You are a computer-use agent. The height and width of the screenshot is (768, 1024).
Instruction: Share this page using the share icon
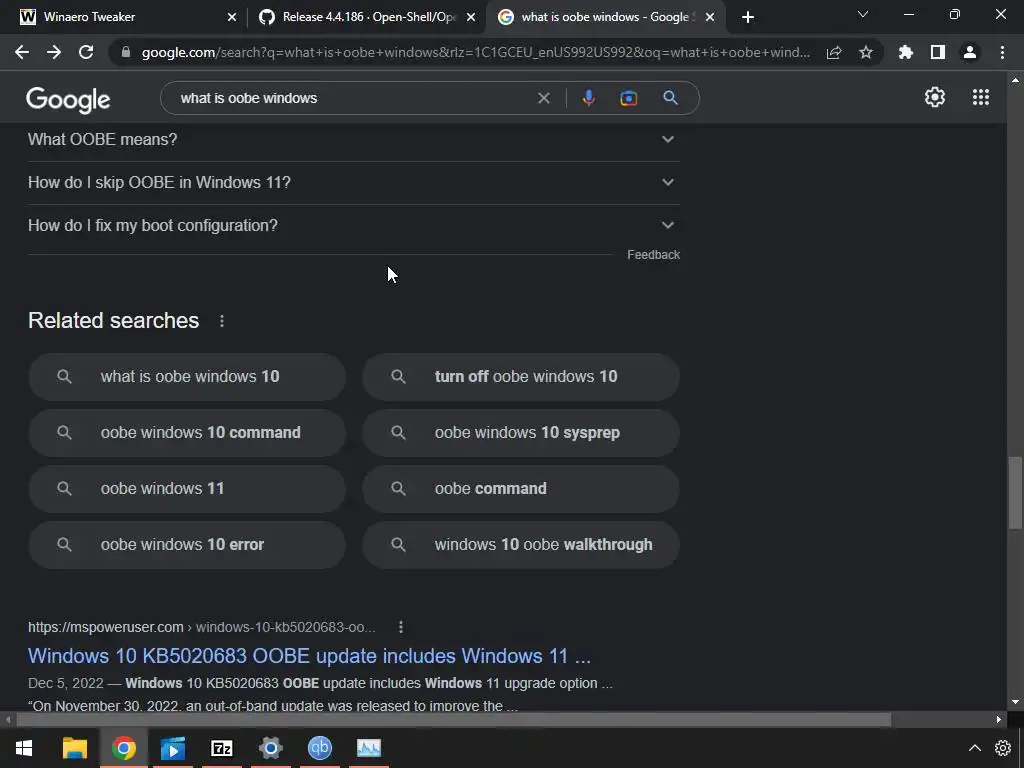tap(834, 53)
